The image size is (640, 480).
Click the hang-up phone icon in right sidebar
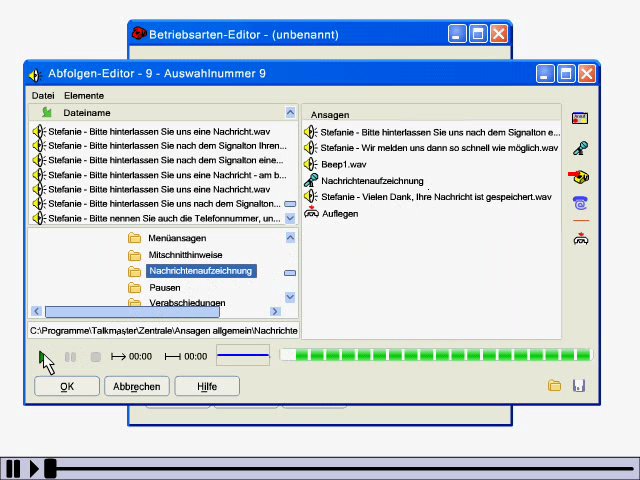pos(581,239)
